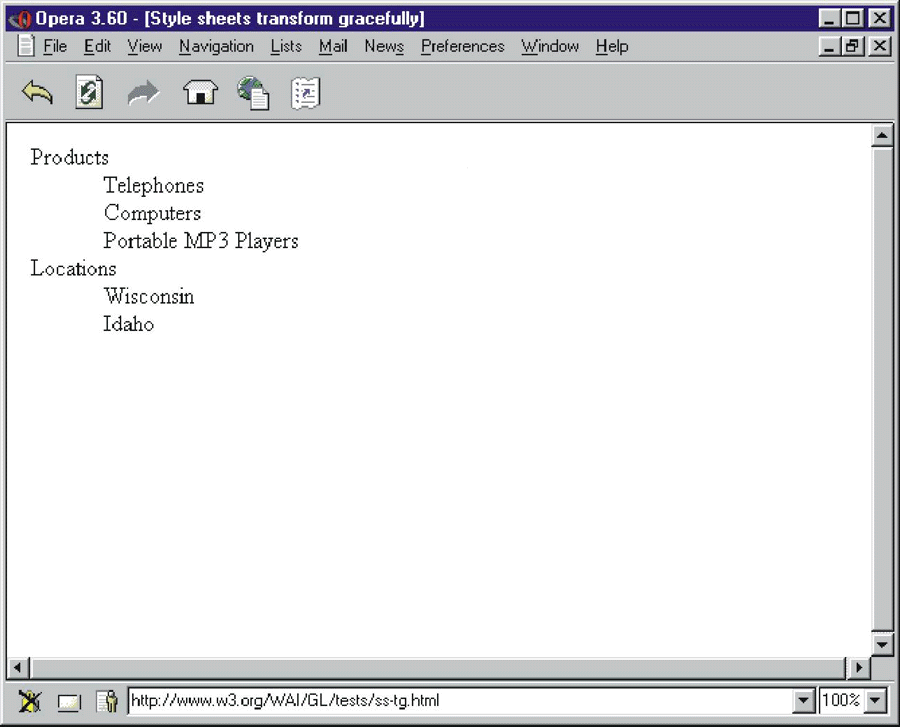Open the hotlist panel icon
The image size is (900, 727).
306,92
